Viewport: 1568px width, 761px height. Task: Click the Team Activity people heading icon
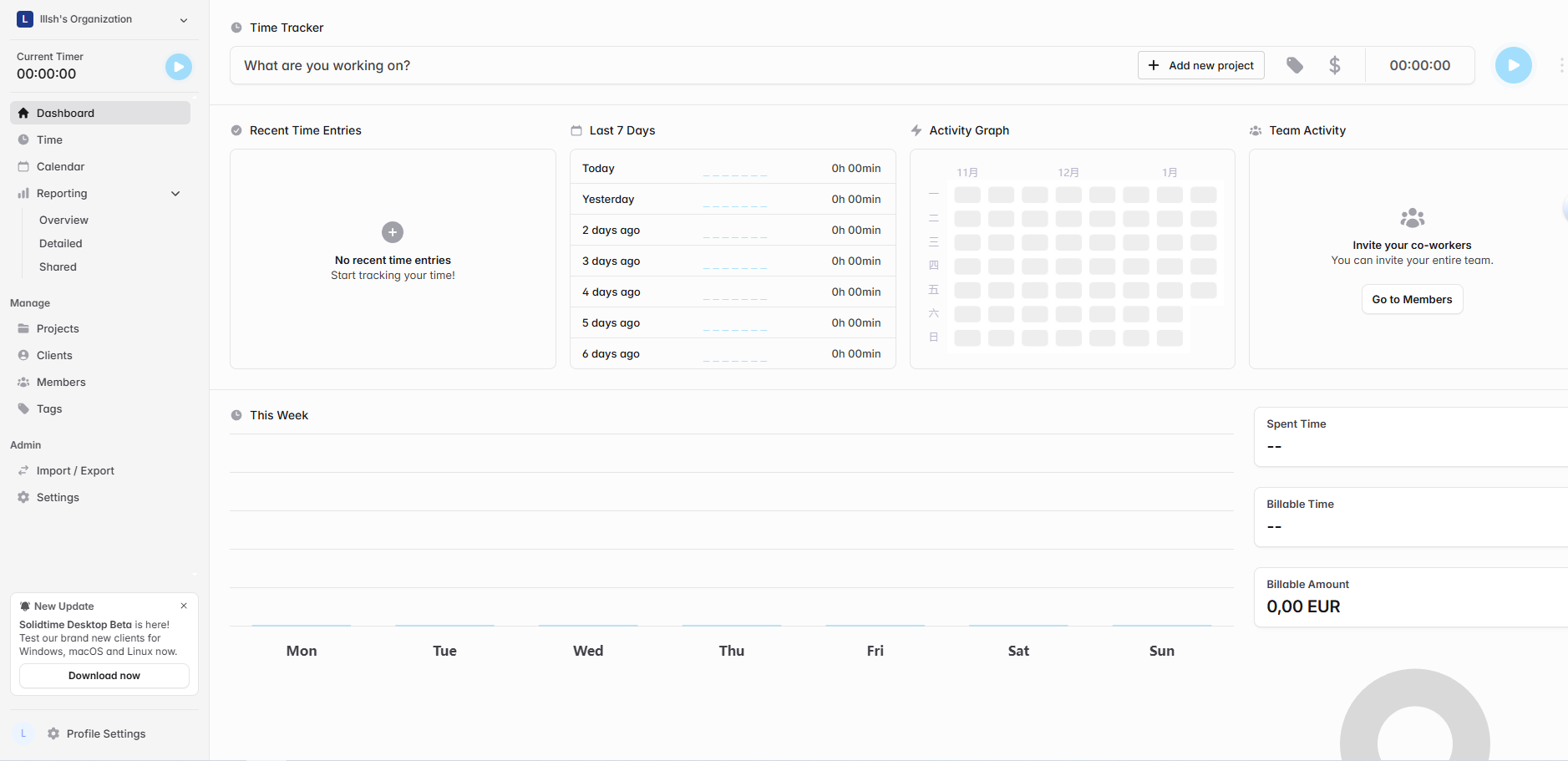coord(1256,130)
